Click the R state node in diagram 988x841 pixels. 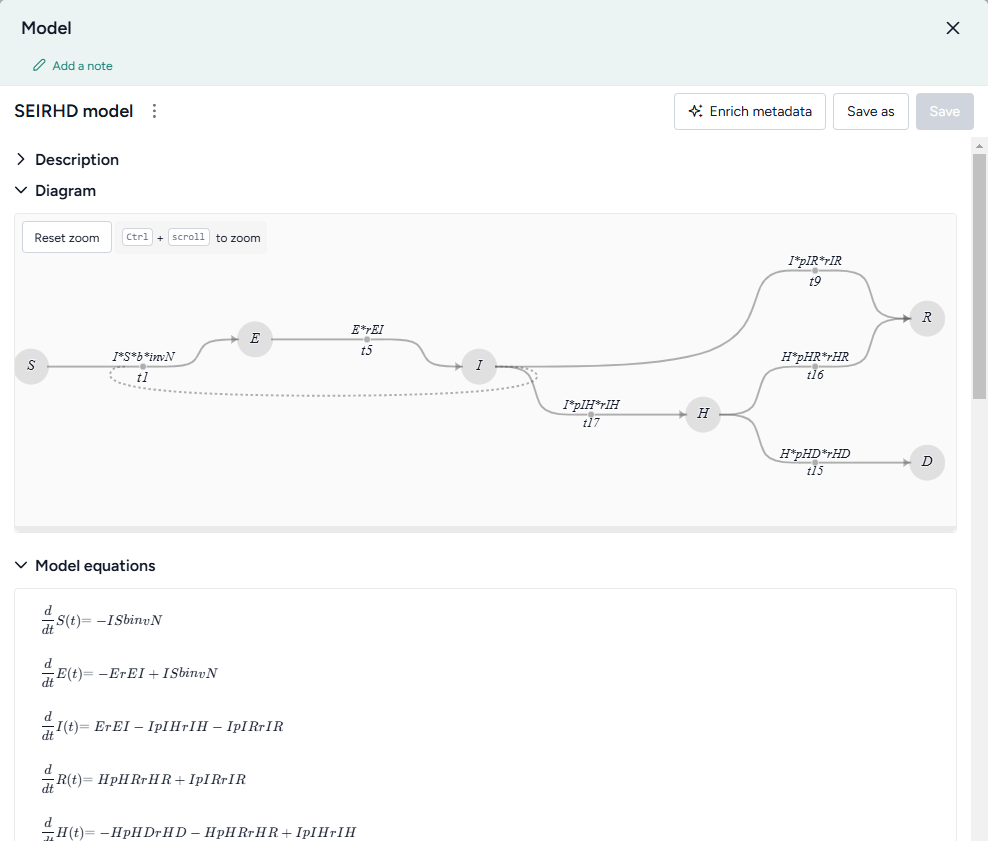coord(927,318)
